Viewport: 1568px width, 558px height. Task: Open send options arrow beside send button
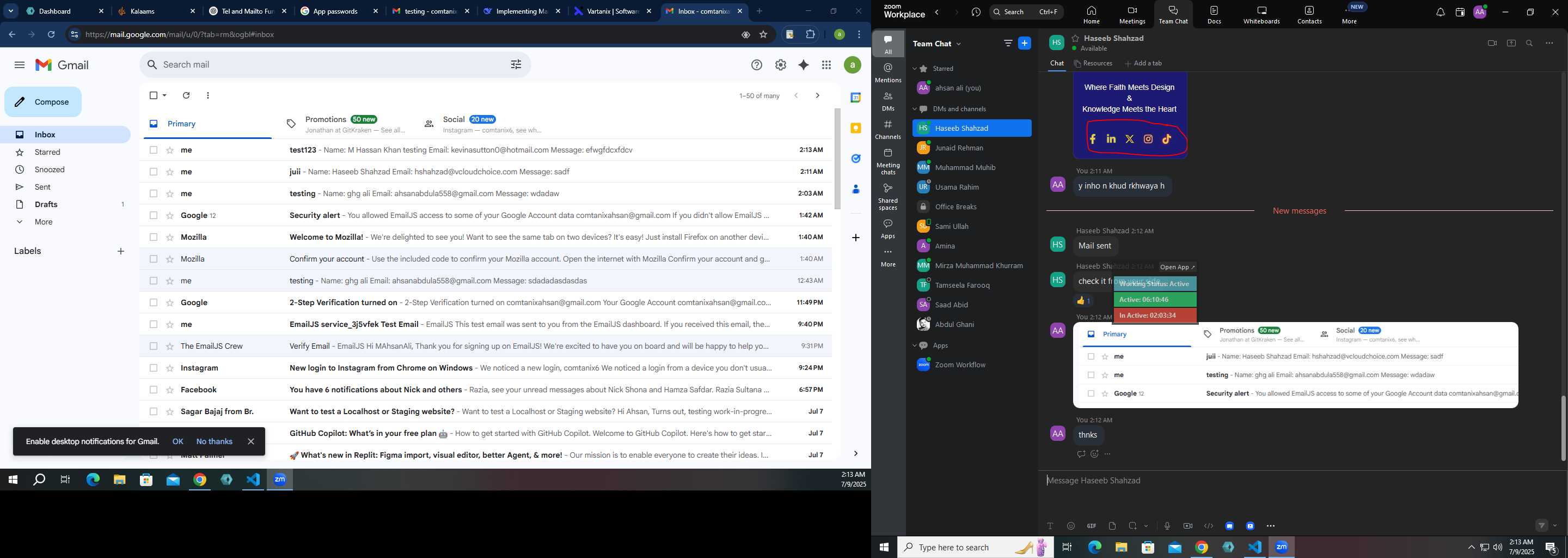click(1555, 526)
